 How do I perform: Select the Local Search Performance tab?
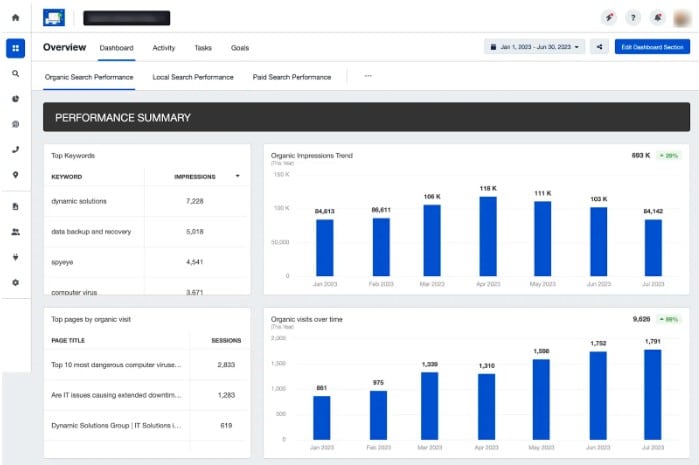pyautogui.click(x=193, y=77)
